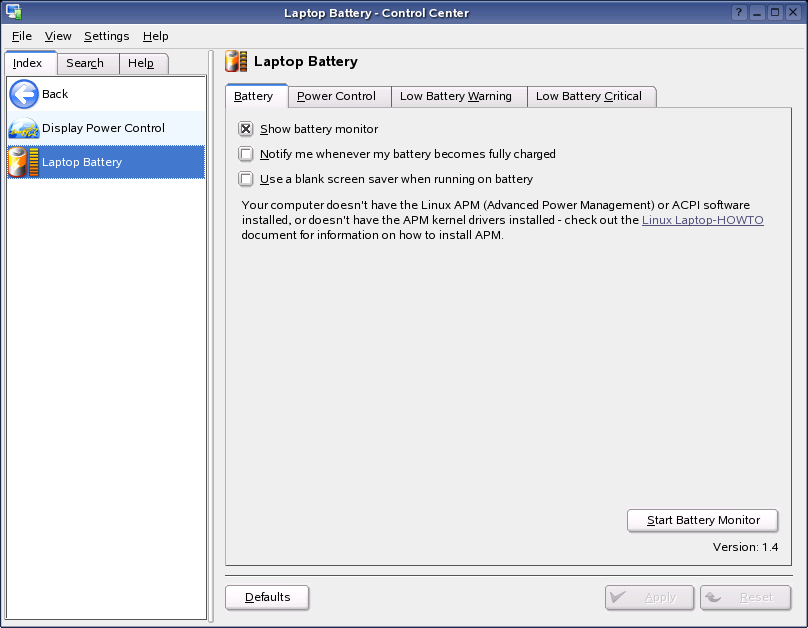The width and height of the screenshot is (808, 628).
Task: Maximize the Control Center window
Action: (775, 12)
